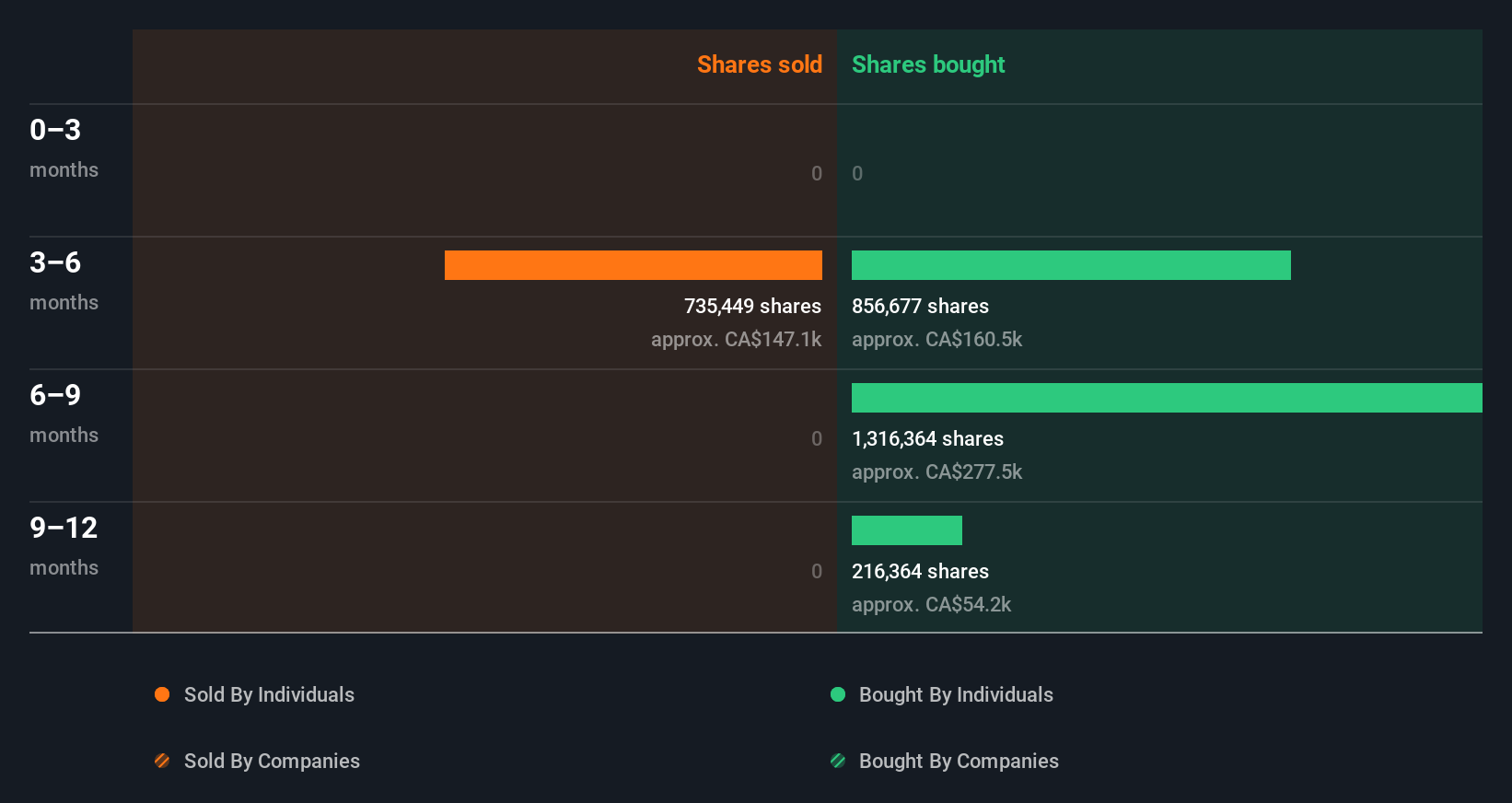
Task: Click the 216,364 shares value
Action: [x=920, y=571]
